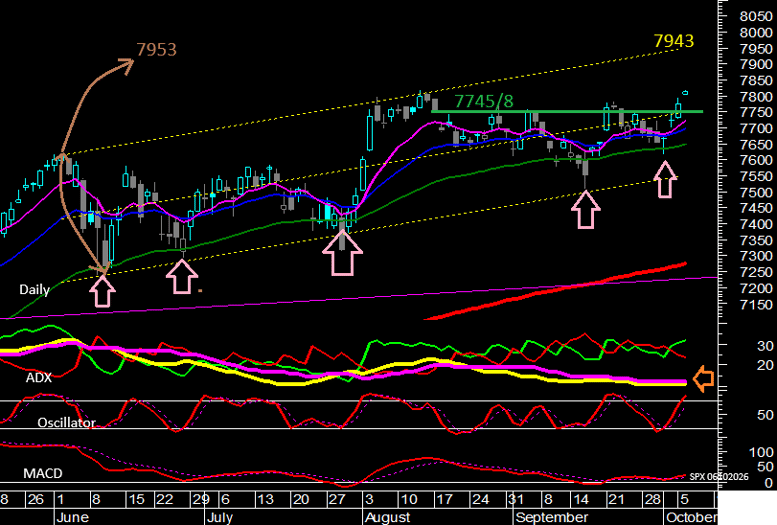The width and height of the screenshot is (777, 525).
Task: Click the June month label
Action: tap(72, 518)
